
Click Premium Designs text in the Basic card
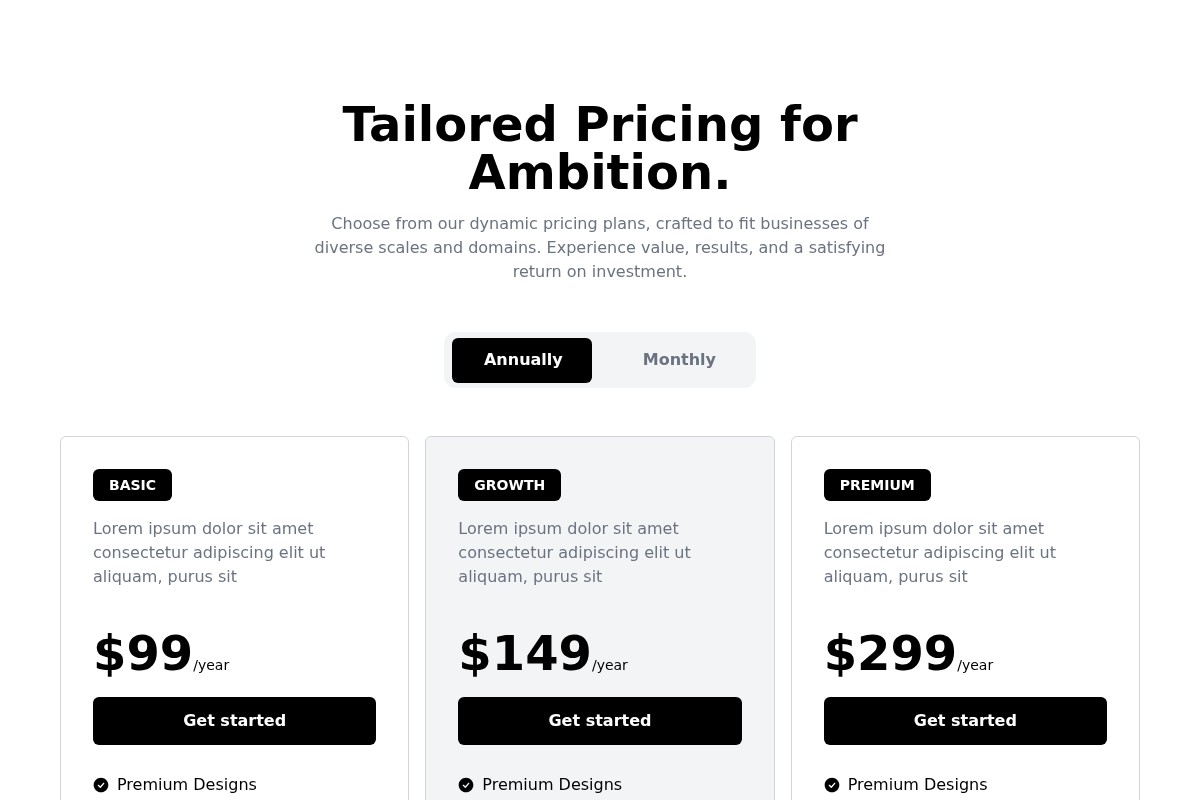187,785
